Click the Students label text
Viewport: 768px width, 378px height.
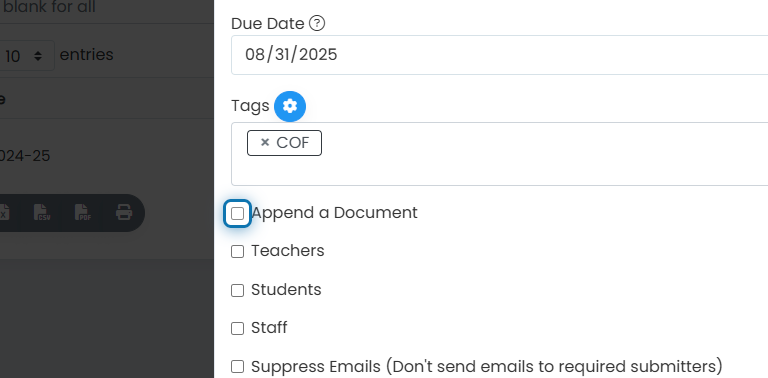(286, 290)
